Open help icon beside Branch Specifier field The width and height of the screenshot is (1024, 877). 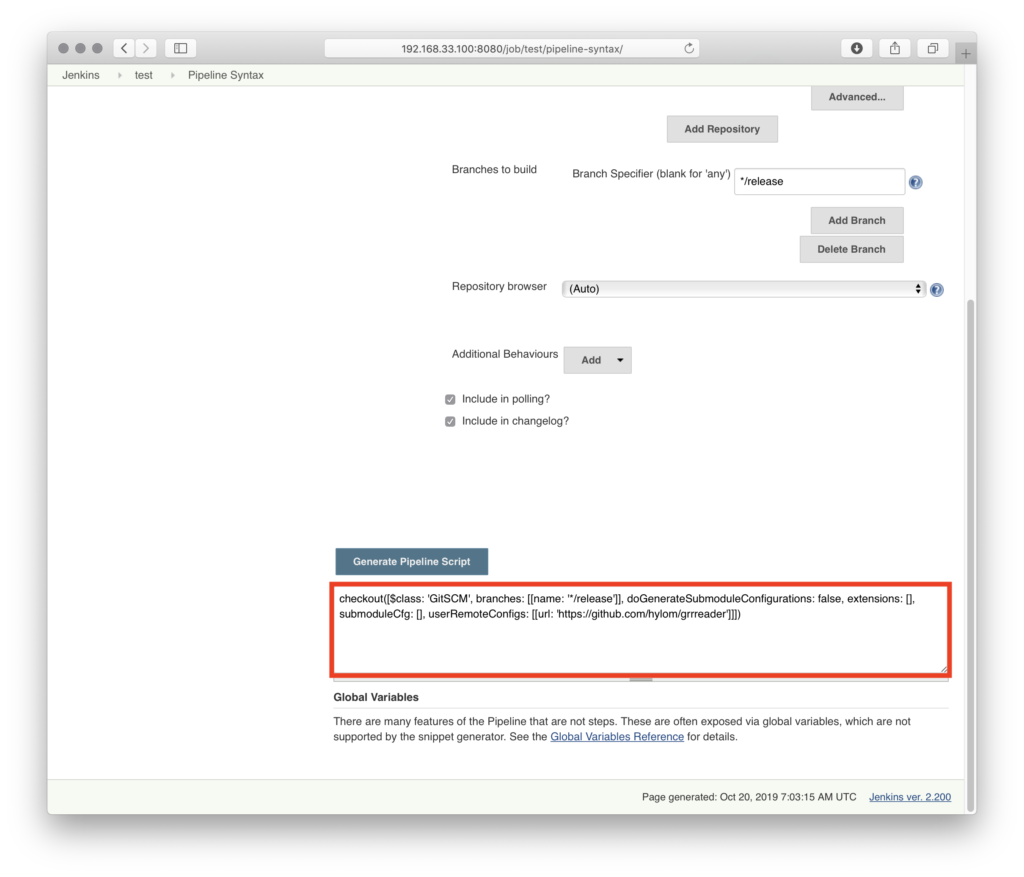(x=916, y=182)
